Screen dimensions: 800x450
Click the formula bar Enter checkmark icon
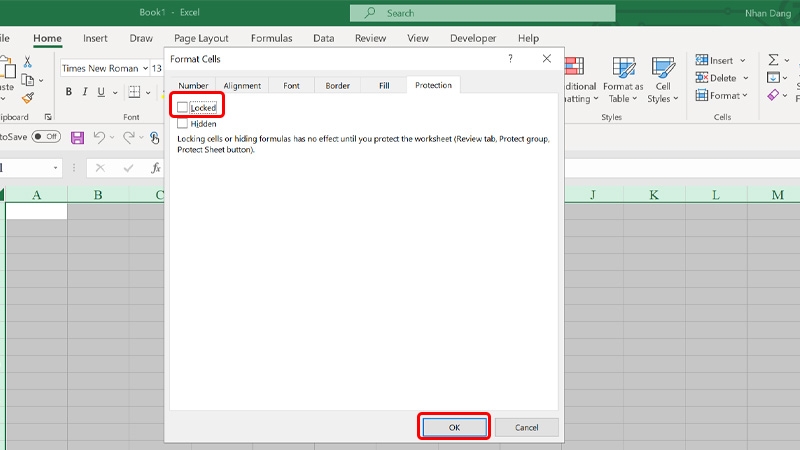[x=128, y=168]
